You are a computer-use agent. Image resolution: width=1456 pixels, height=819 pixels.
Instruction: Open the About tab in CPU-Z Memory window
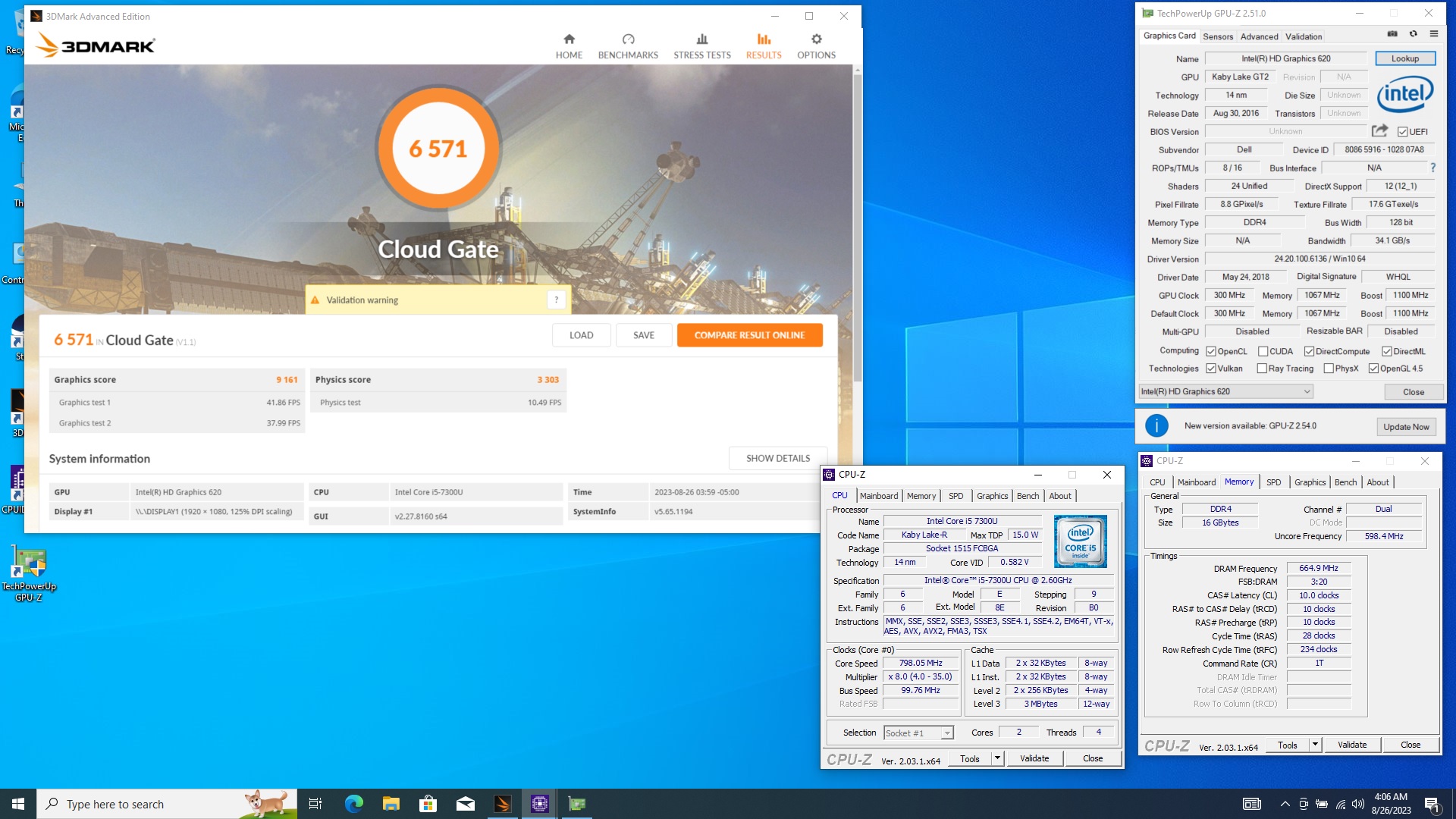pos(1378,482)
